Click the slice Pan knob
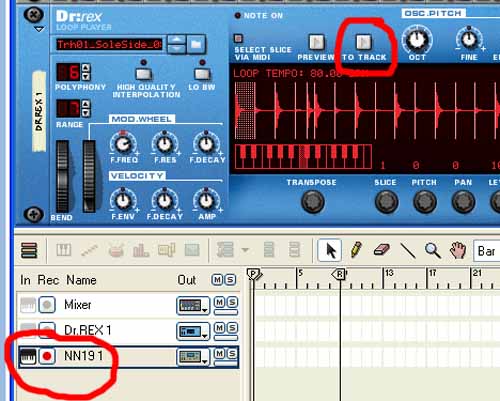This screenshot has width=500, height=401. pyautogui.click(x=463, y=202)
